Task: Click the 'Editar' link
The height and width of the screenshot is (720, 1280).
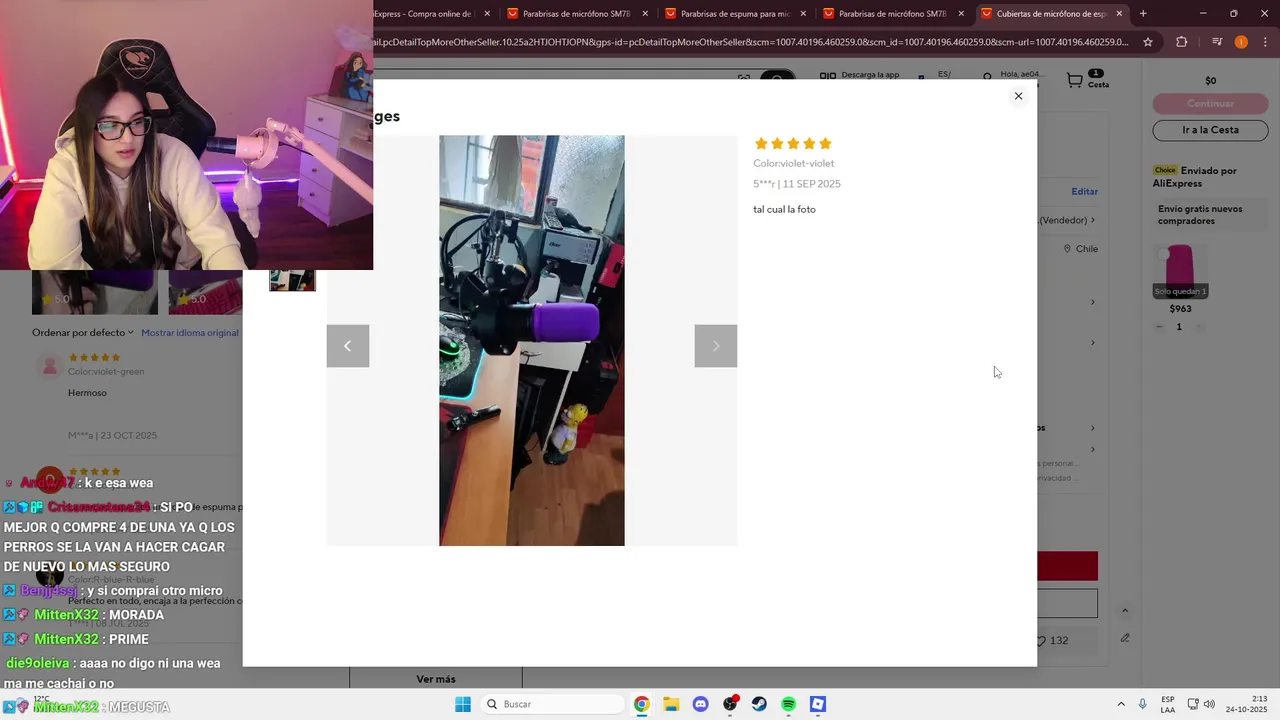Action: pyautogui.click(x=1084, y=191)
